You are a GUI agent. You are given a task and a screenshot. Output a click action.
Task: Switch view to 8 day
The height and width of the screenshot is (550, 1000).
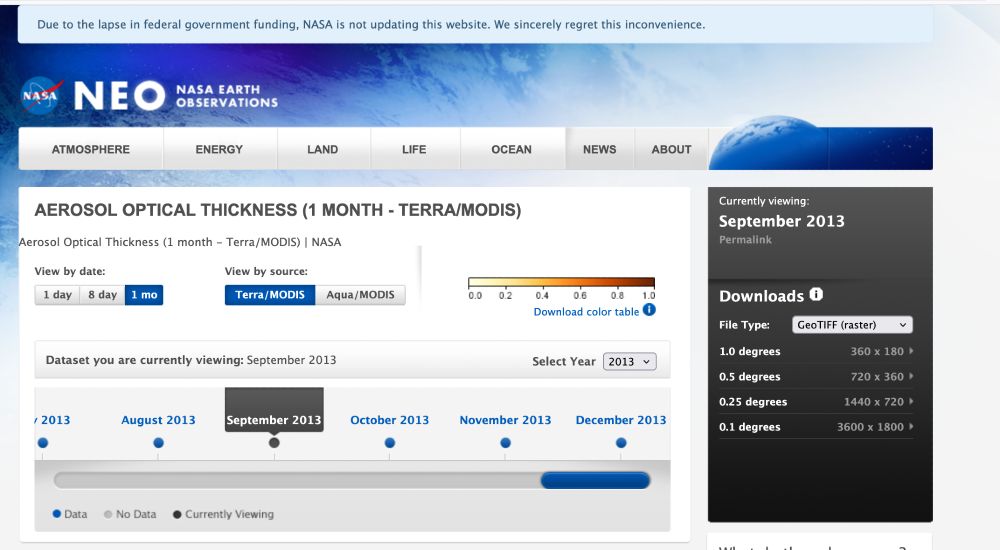103,295
